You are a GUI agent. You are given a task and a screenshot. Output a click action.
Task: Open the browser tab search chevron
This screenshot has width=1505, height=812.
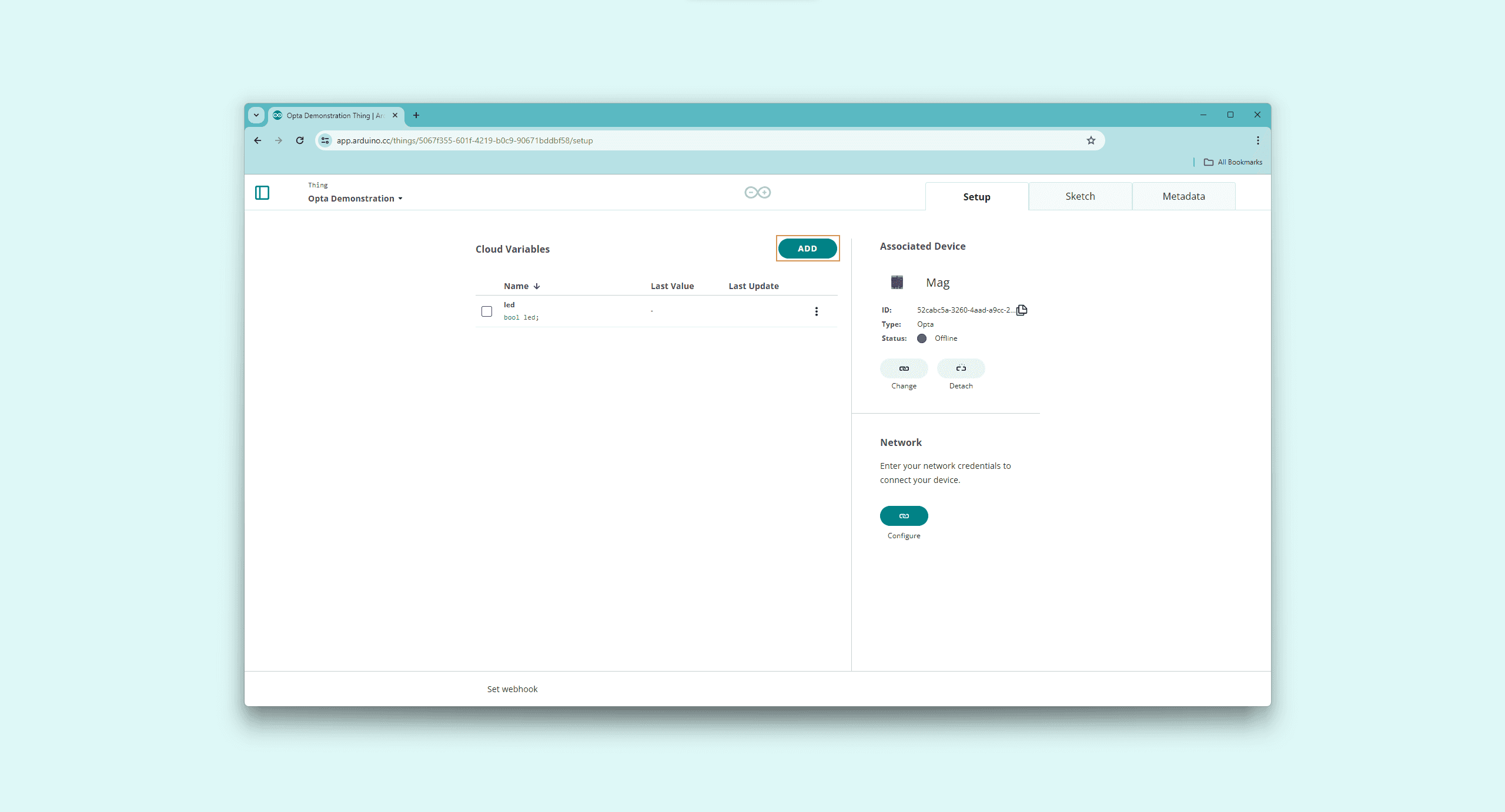click(256, 115)
